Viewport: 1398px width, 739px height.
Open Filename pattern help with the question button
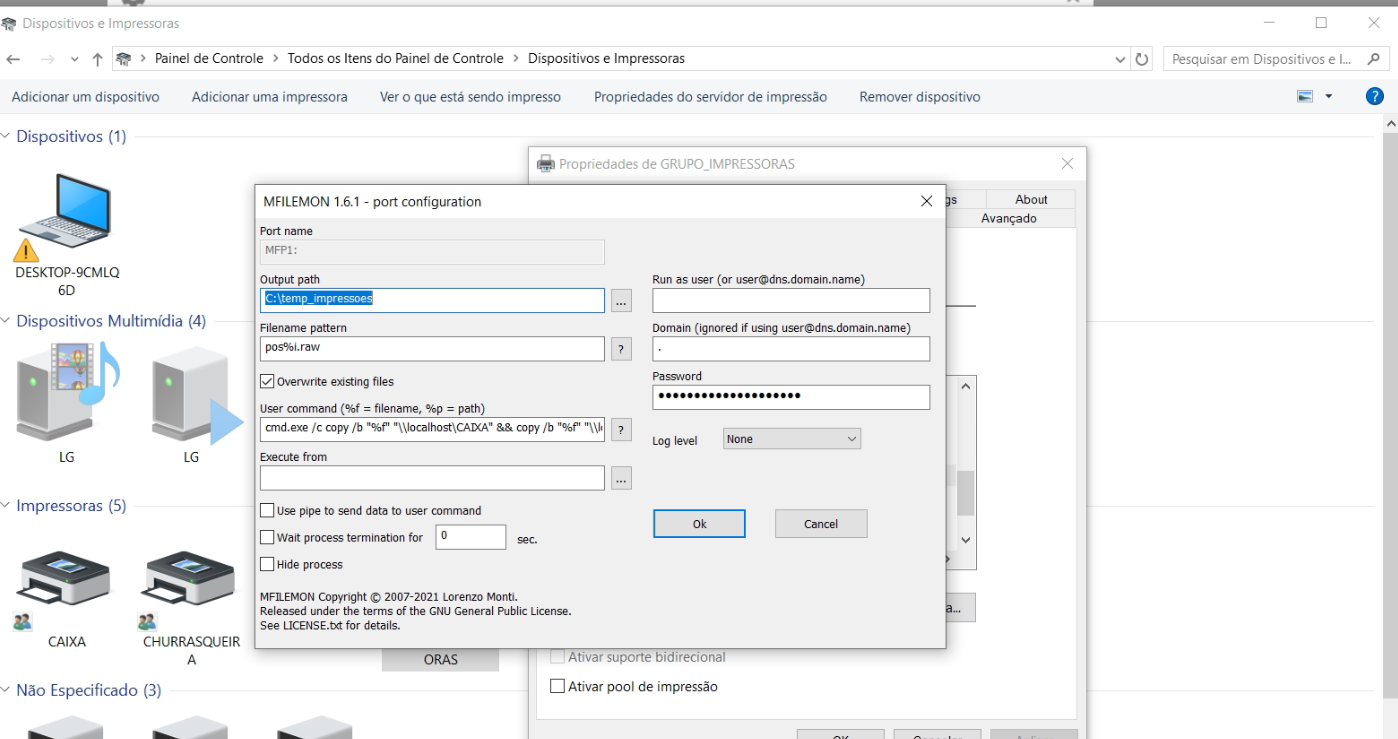click(621, 348)
